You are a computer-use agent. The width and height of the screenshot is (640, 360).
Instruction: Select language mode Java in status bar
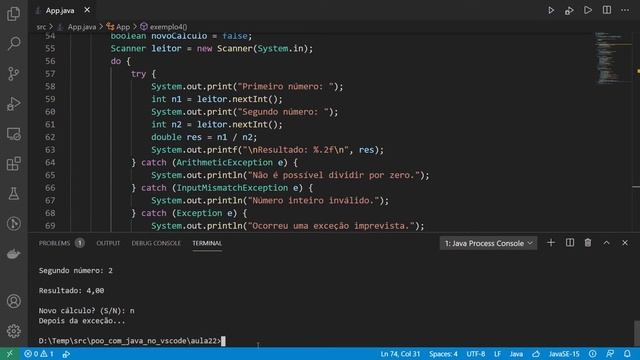(516, 354)
